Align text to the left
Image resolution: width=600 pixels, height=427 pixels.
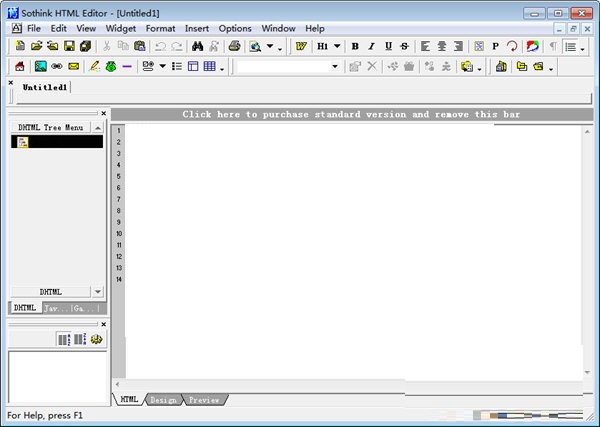(x=425, y=46)
